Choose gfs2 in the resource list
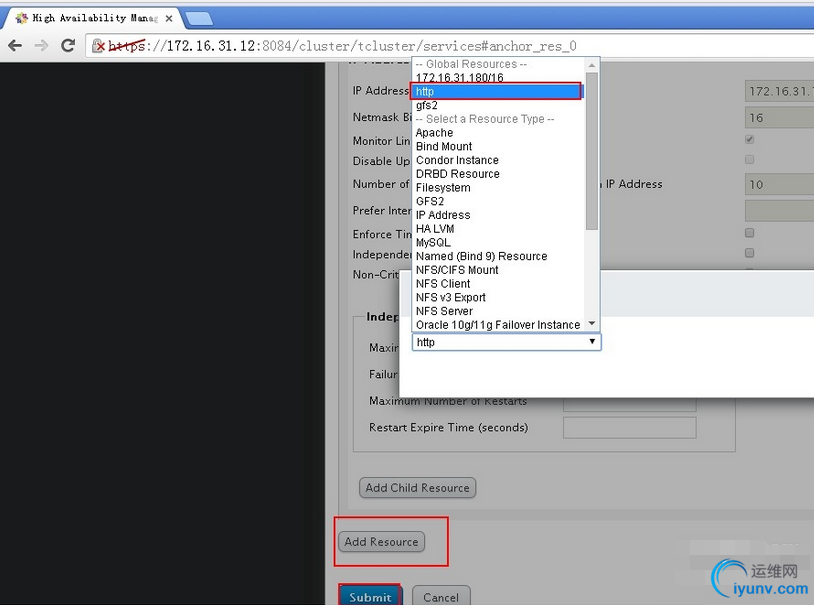 tap(427, 105)
